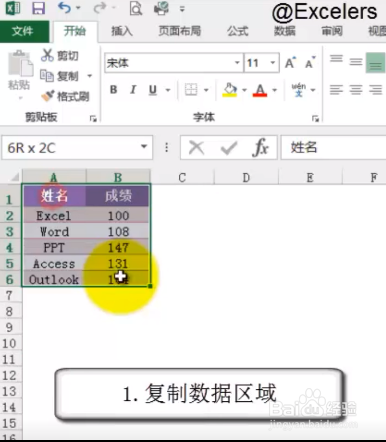This screenshot has width=386, height=442.
Task: Select cell containing Excel
Action: coord(54,216)
